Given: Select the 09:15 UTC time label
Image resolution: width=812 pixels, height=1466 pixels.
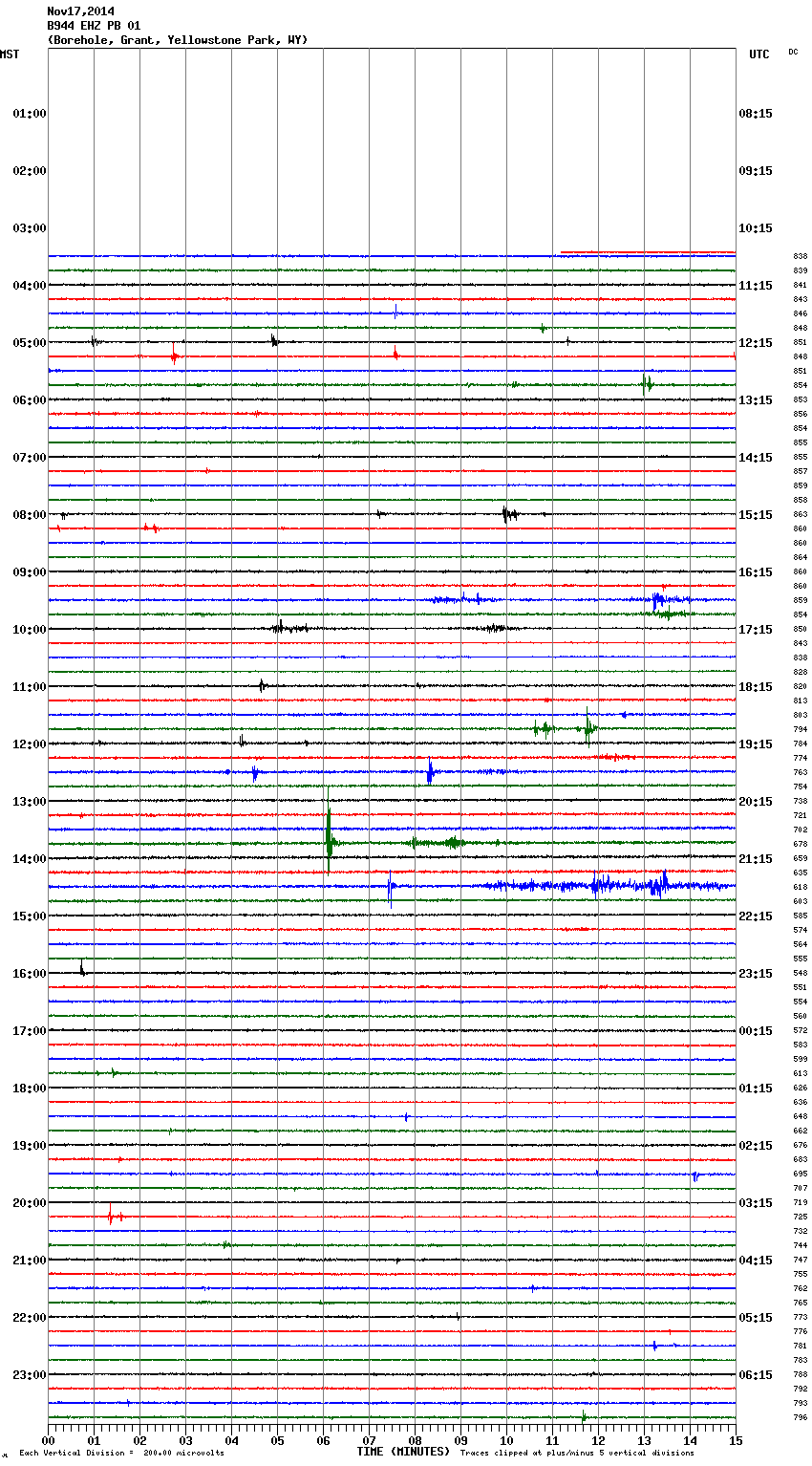Looking at the screenshot, I should (x=756, y=171).
